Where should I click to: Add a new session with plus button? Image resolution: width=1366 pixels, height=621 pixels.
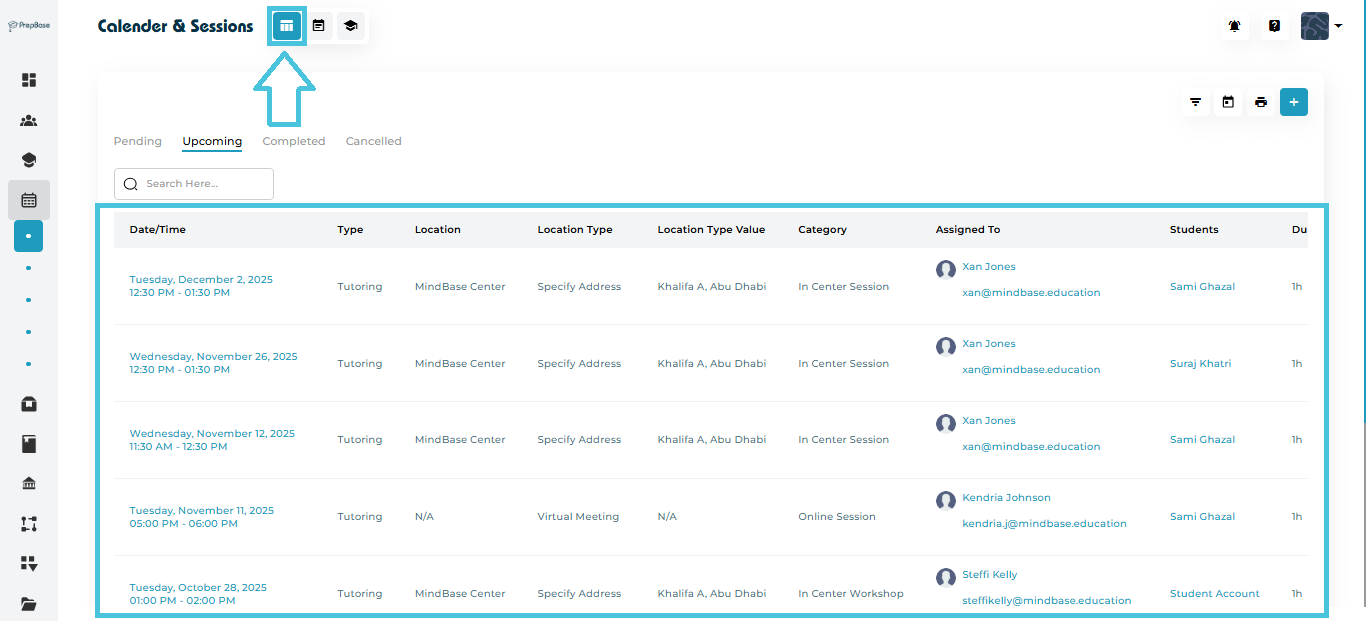pyautogui.click(x=1293, y=102)
